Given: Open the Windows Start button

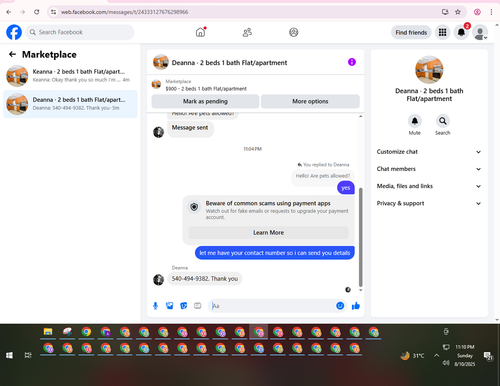Looking at the screenshot, I should [9, 356].
